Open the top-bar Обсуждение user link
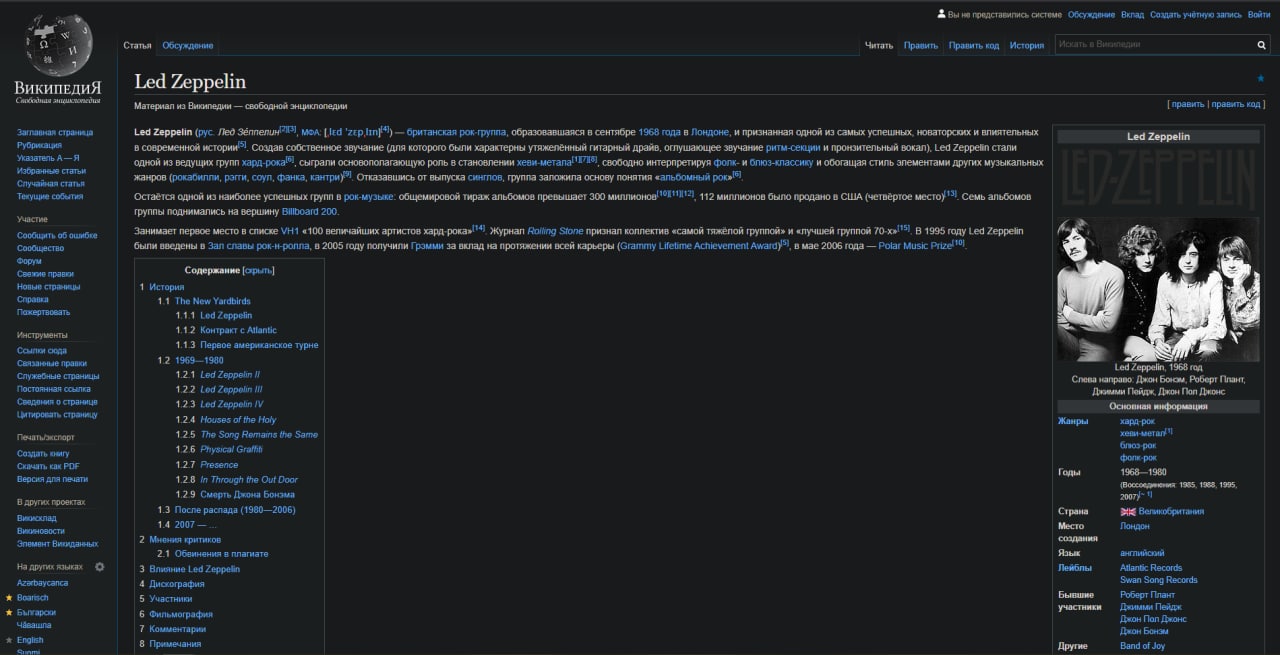 tap(1091, 15)
